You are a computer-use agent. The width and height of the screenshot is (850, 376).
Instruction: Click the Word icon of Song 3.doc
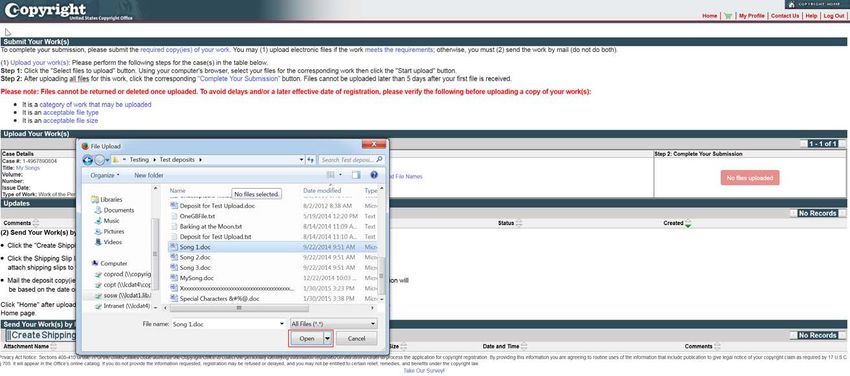(174, 268)
